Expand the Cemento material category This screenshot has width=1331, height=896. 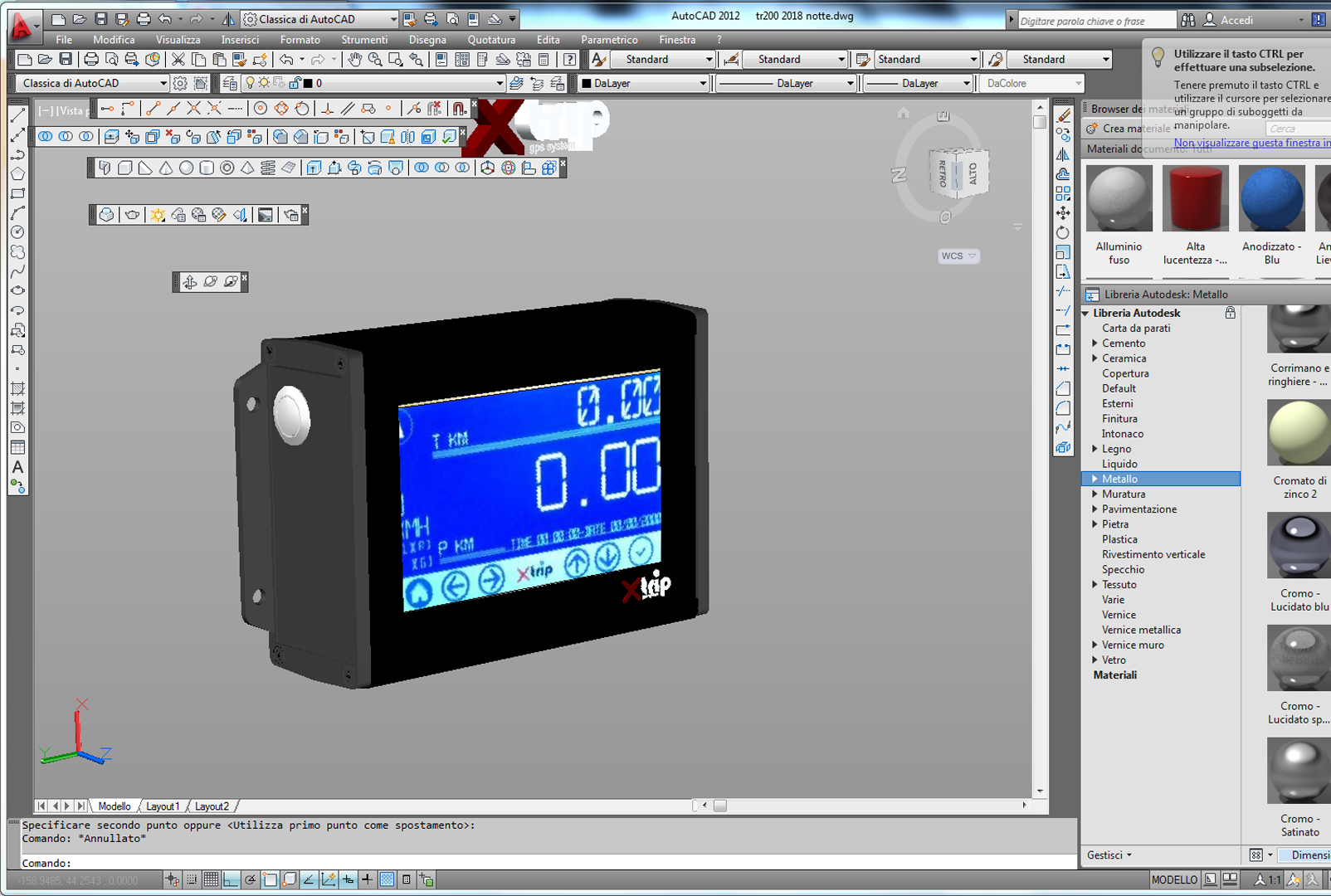click(x=1095, y=343)
